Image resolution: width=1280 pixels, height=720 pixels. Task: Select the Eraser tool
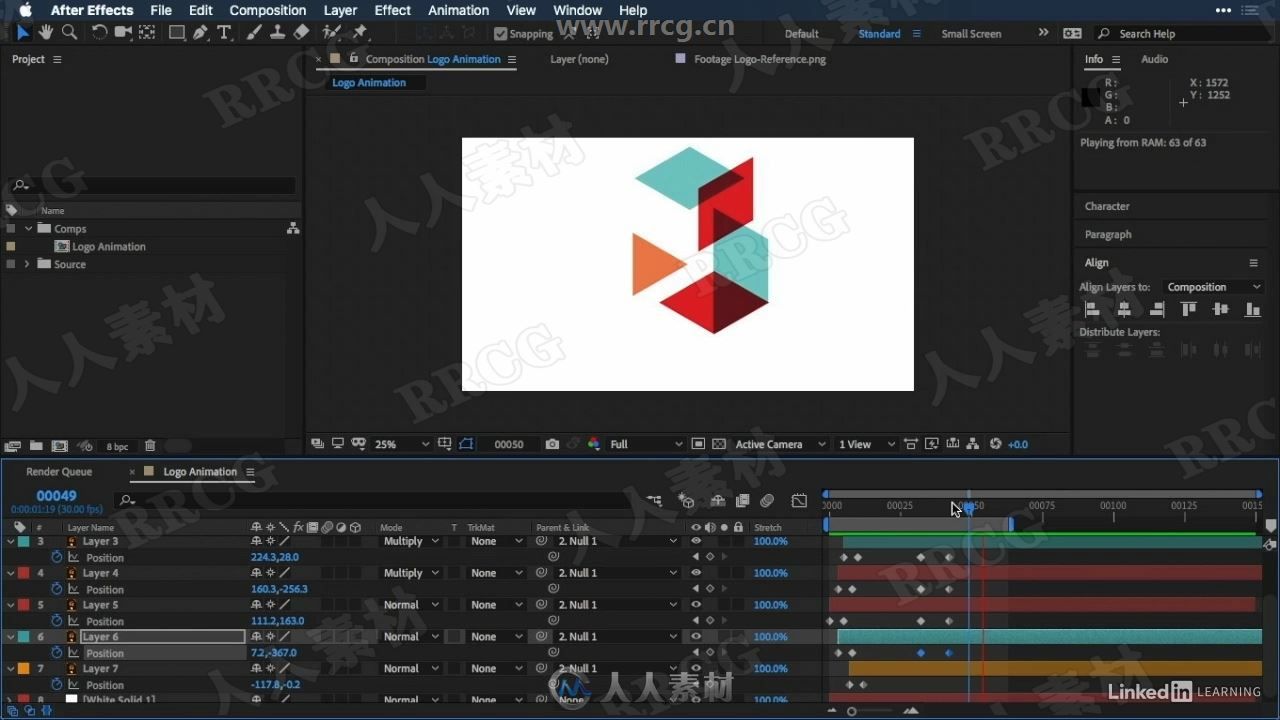(301, 33)
